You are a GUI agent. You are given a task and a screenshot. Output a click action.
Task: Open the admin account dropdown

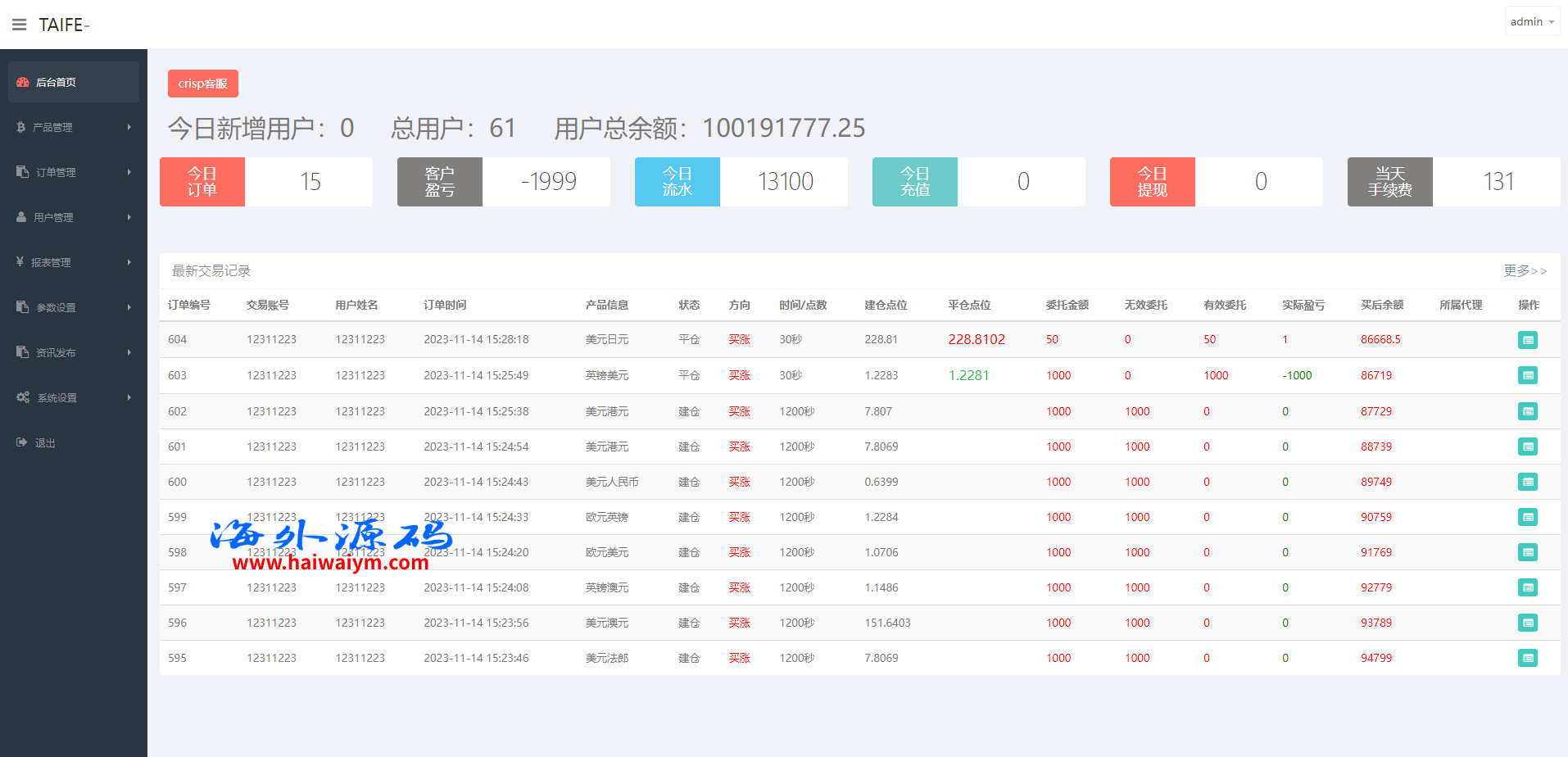[1531, 22]
